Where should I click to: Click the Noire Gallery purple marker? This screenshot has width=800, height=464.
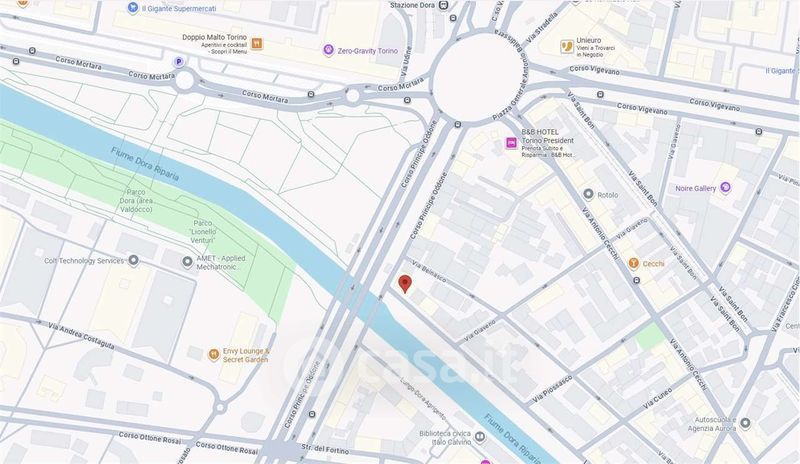[725, 188]
